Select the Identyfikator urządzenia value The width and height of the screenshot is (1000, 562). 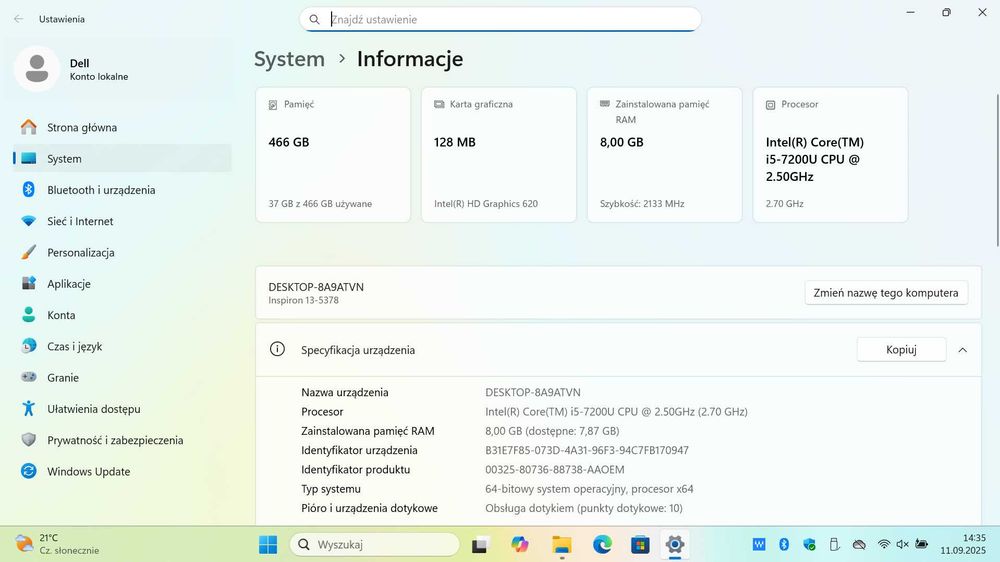(587, 450)
